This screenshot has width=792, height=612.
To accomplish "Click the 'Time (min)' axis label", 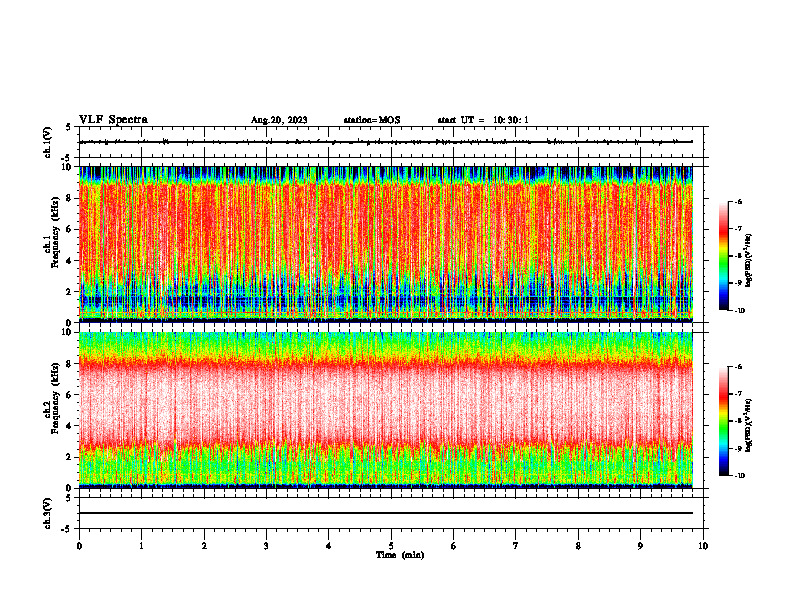I will pyautogui.click(x=400, y=555).
